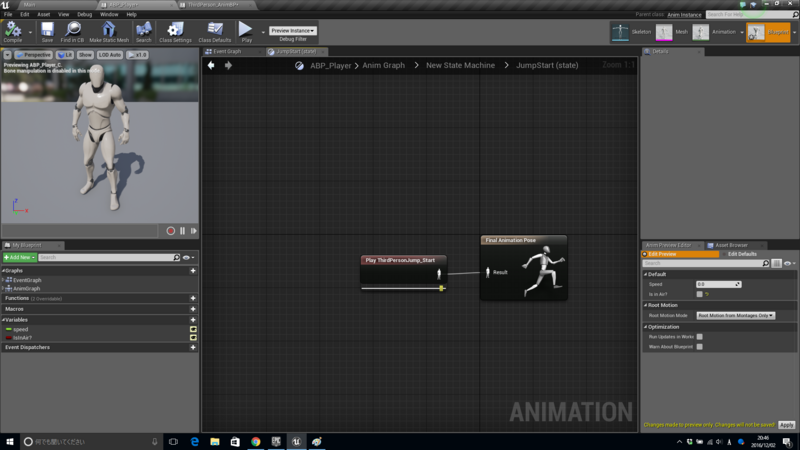Open Epic Games Launcher from taskbar
Viewport: 800px width, 450px height.
pos(276,442)
